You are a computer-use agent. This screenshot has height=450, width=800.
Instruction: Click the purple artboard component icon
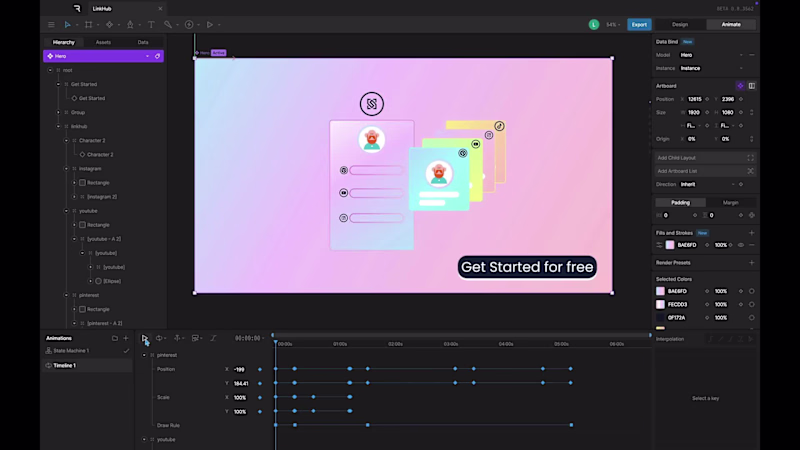[740, 86]
